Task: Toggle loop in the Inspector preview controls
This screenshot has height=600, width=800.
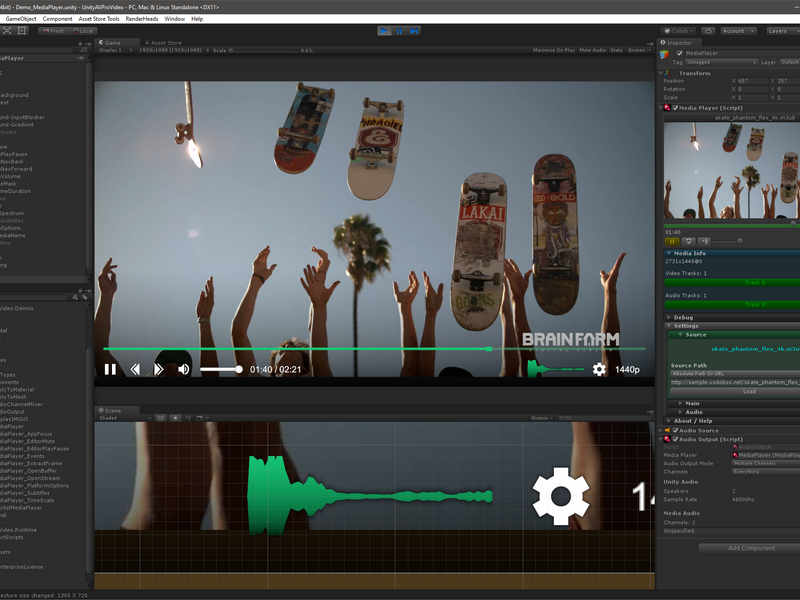Action: tap(688, 241)
